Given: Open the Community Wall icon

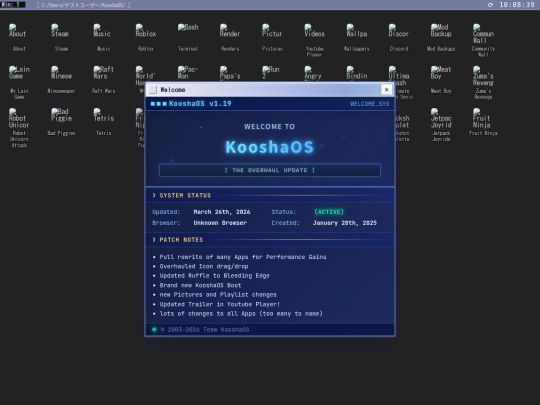Looking at the screenshot, I should [483, 40].
